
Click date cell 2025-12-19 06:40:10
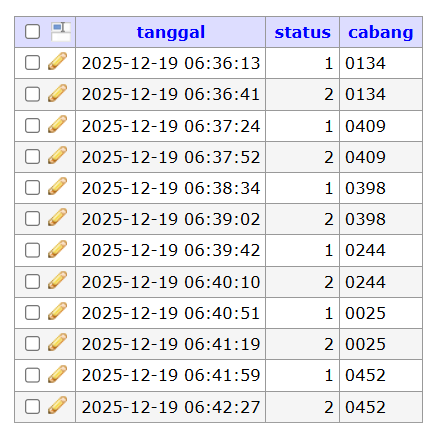[171, 282]
